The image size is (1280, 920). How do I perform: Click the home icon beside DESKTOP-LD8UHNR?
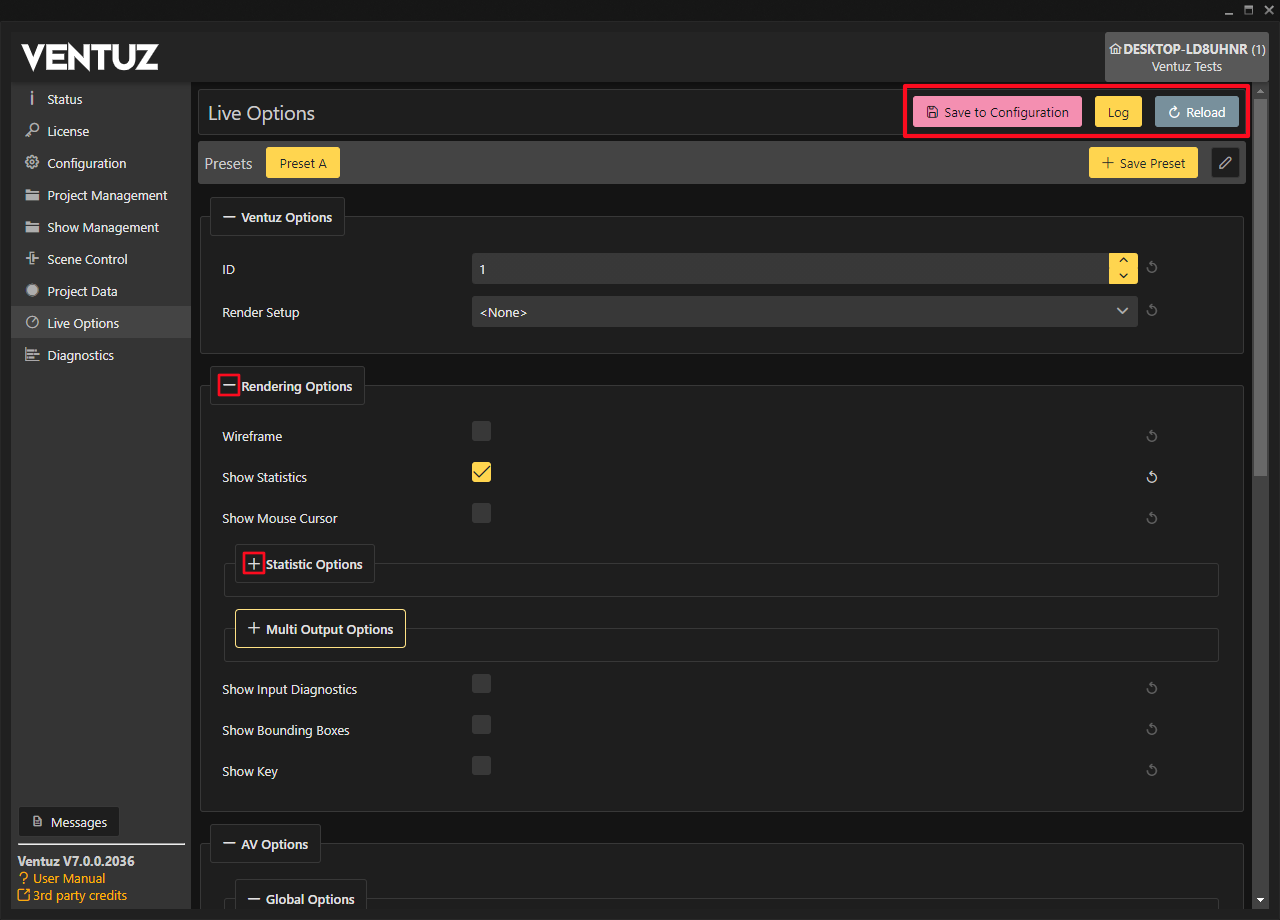point(1115,49)
